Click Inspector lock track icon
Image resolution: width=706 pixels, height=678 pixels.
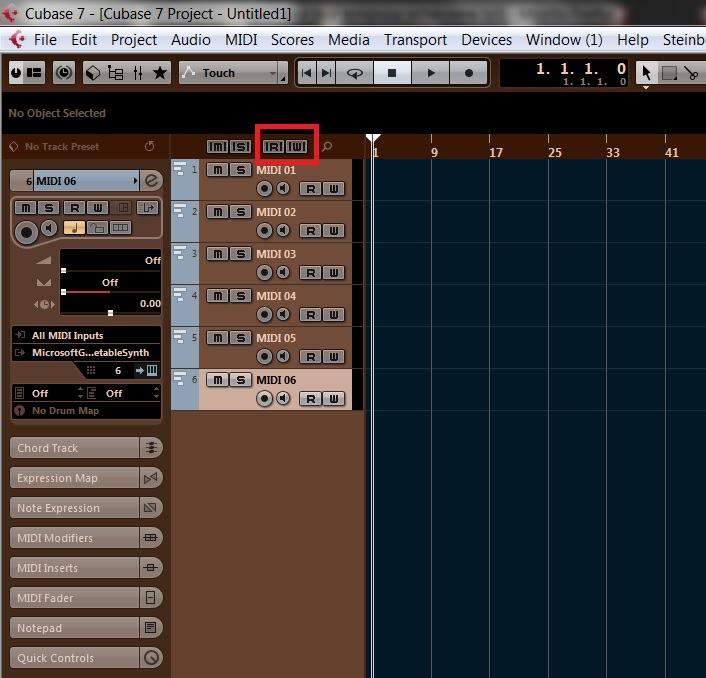(x=97, y=228)
